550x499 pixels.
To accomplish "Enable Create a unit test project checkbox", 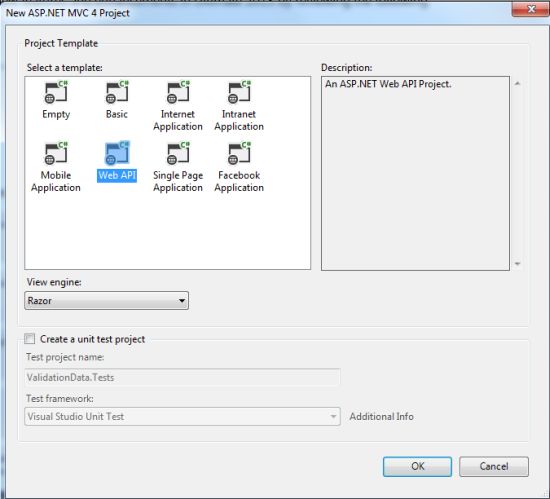I will [x=29, y=339].
